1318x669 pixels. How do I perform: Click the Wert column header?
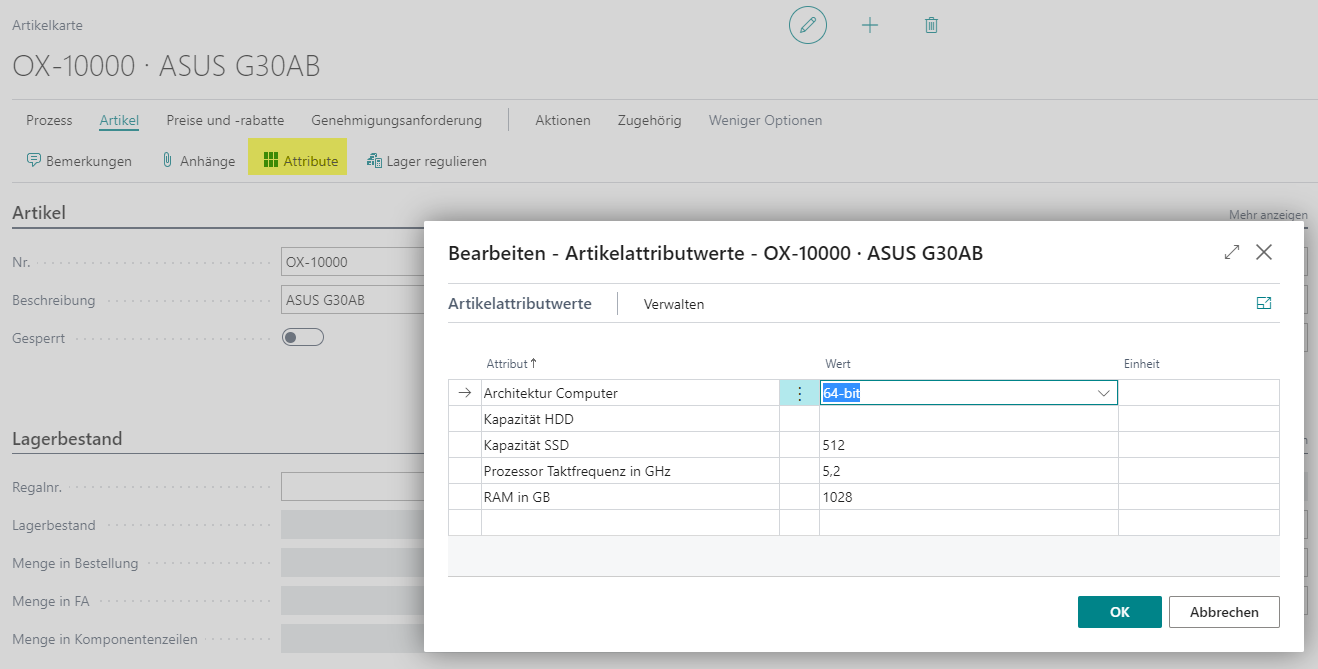(838, 364)
